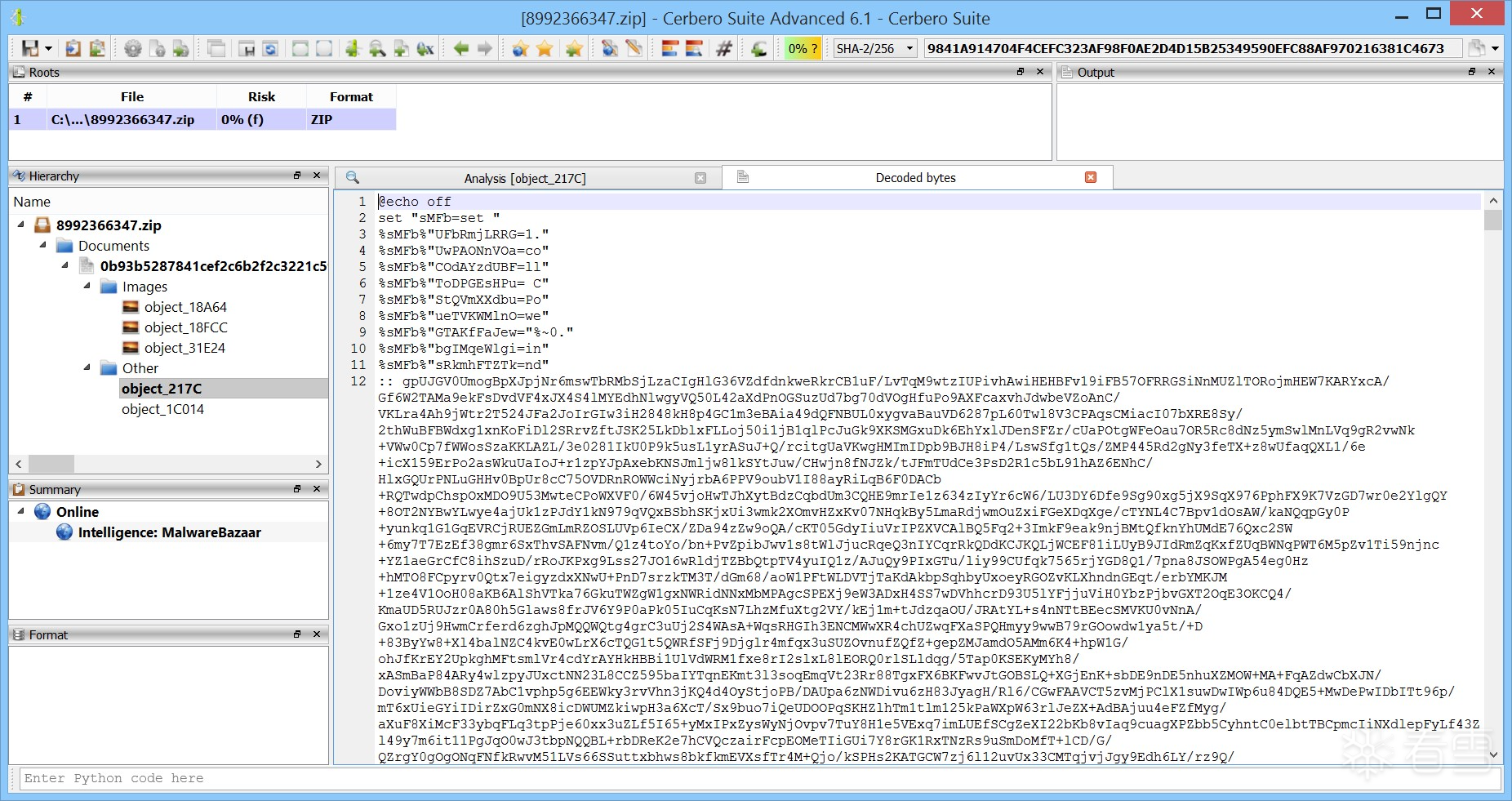1512x801 pixels.
Task: Click the Save project icon
Action: point(29,49)
